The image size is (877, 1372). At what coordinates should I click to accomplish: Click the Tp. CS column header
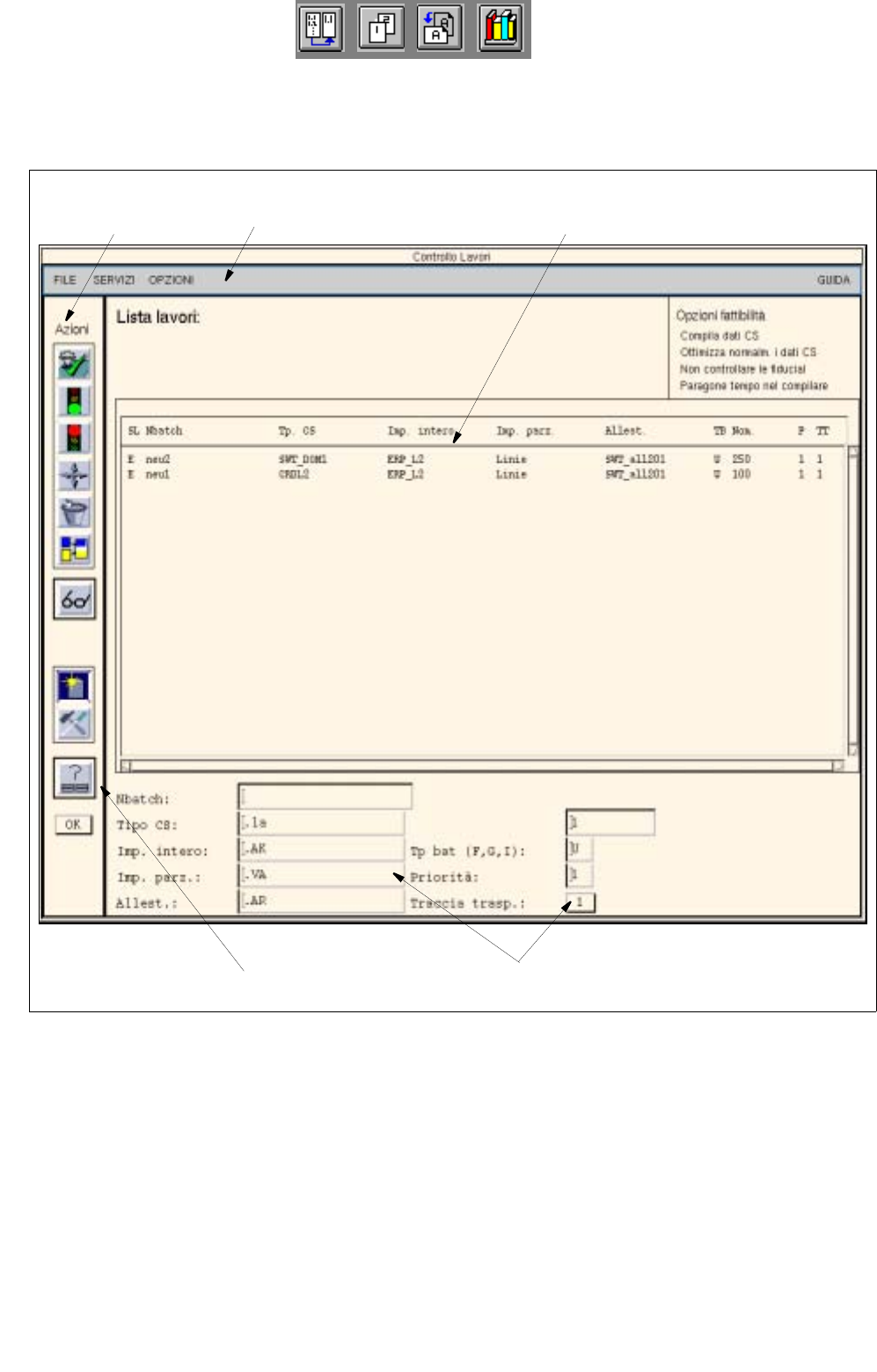pyautogui.click(x=296, y=431)
